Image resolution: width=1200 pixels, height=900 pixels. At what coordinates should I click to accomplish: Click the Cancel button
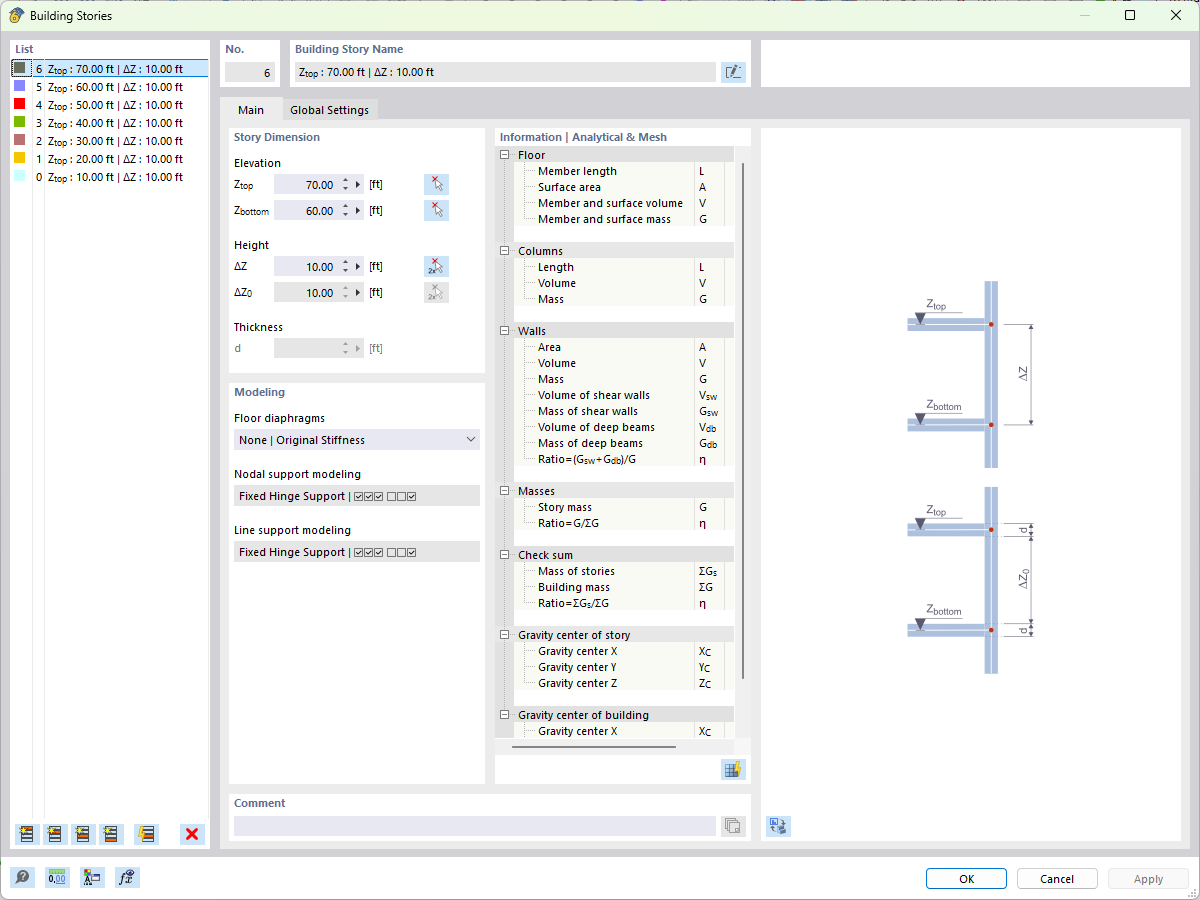1057,879
